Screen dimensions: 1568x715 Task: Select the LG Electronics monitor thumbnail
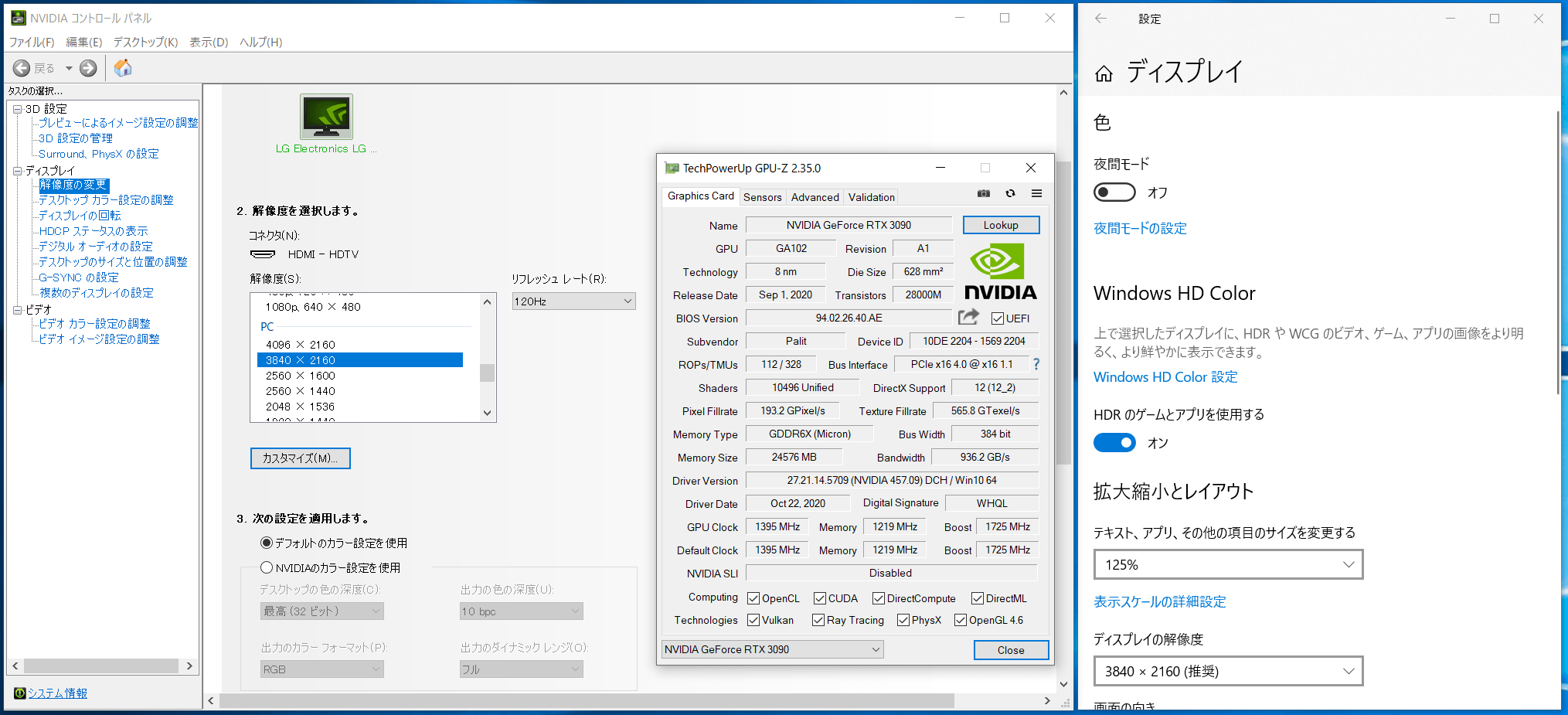(x=326, y=117)
